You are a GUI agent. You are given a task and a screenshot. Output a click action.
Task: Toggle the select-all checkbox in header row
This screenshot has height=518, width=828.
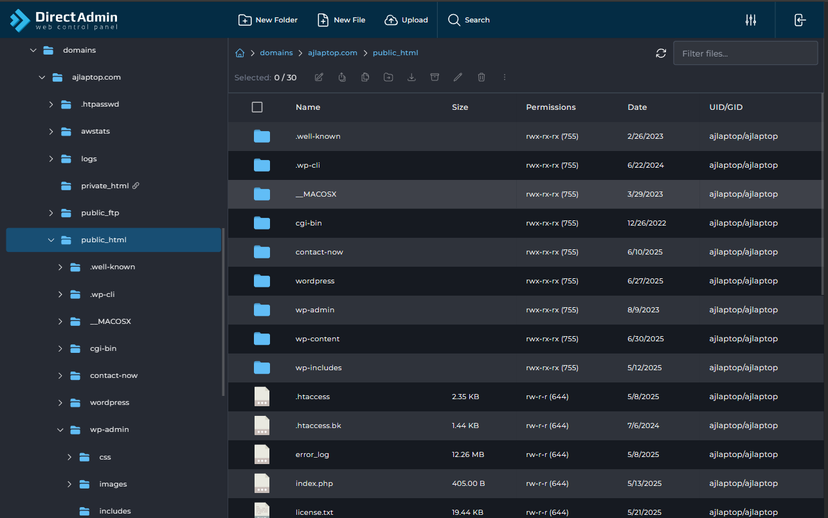click(x=257, y=107)
